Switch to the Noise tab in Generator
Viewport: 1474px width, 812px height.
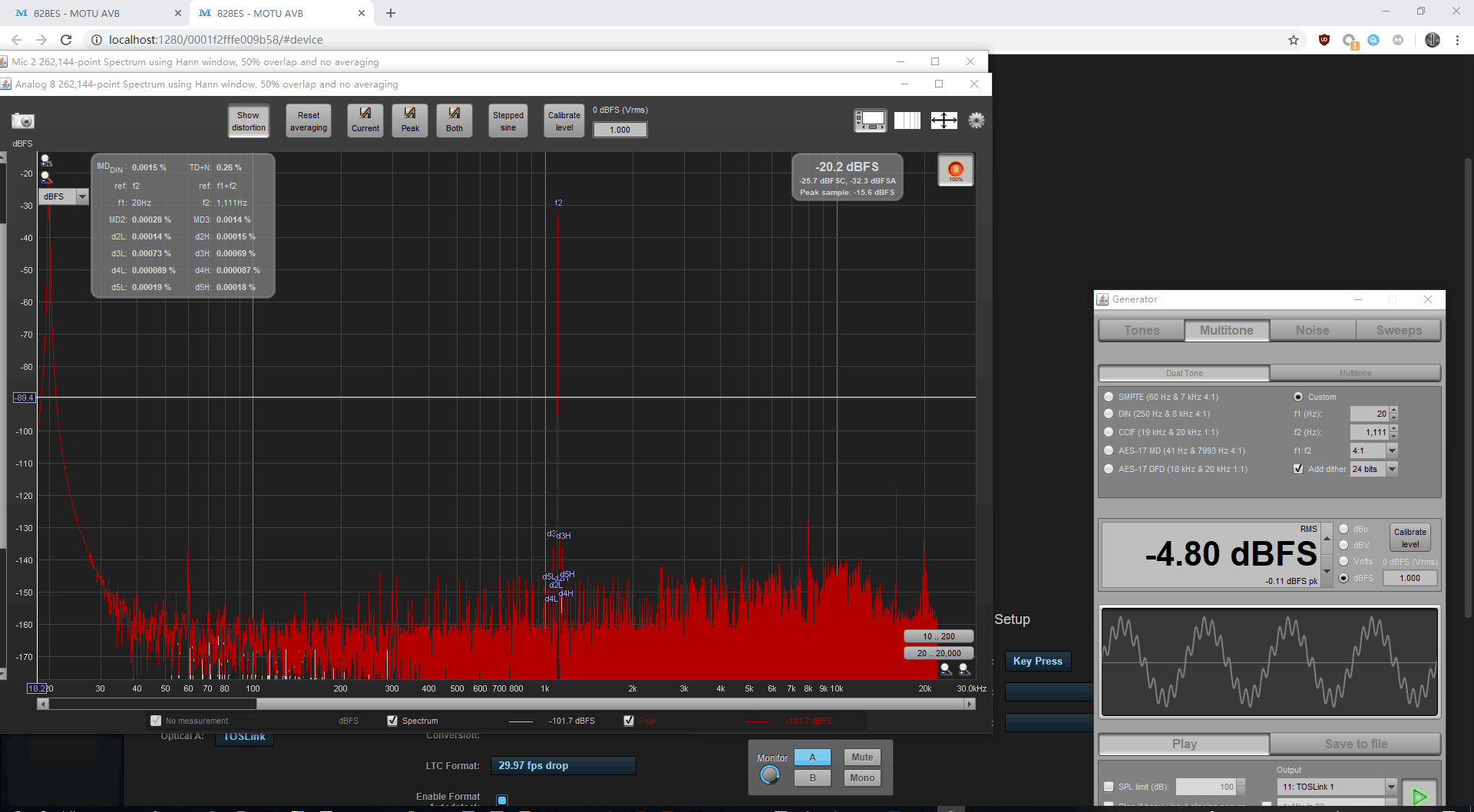pos(1313,330)
